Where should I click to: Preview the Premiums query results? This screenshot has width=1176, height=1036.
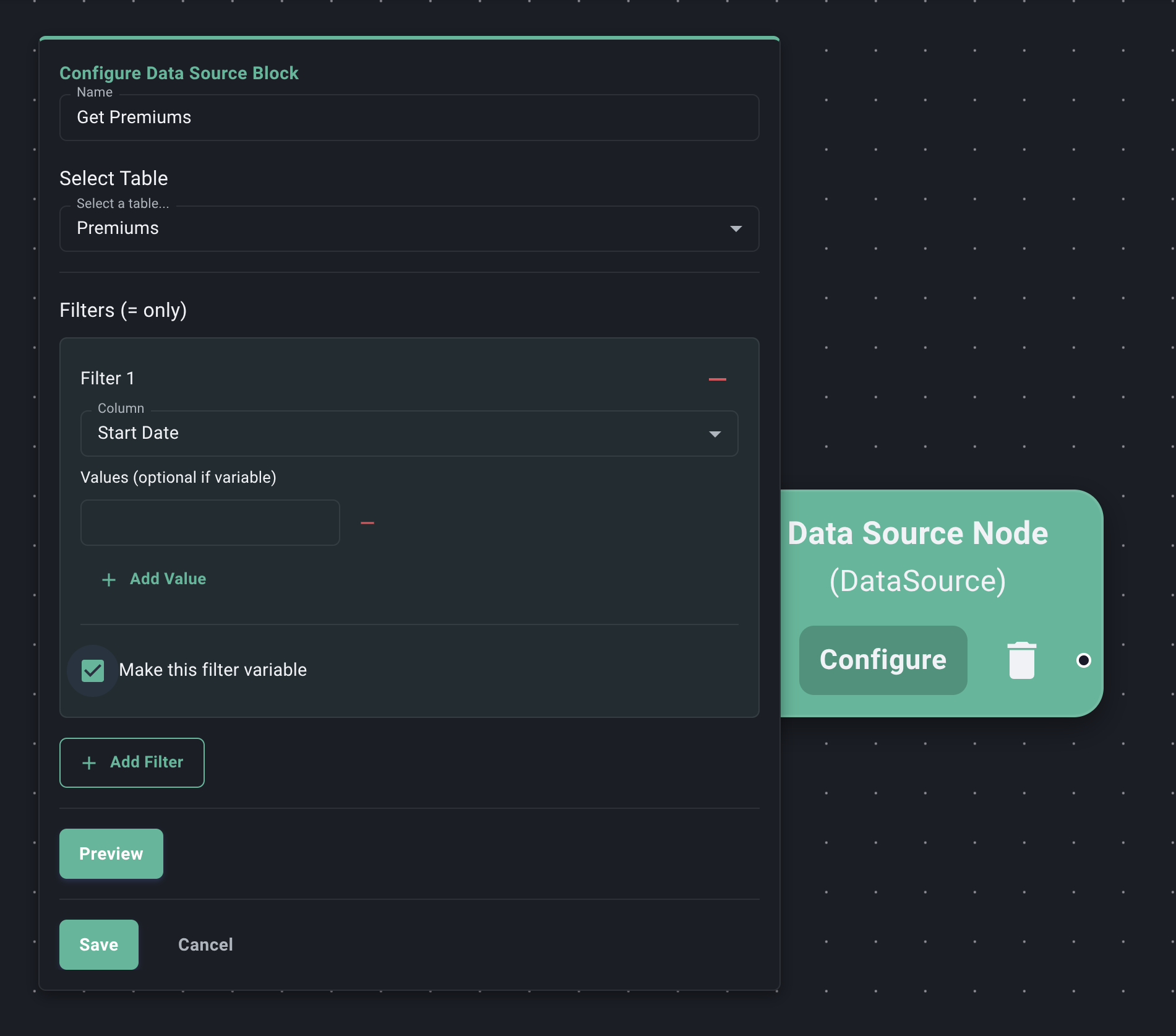pyautogui.click(x=111, y=853)
